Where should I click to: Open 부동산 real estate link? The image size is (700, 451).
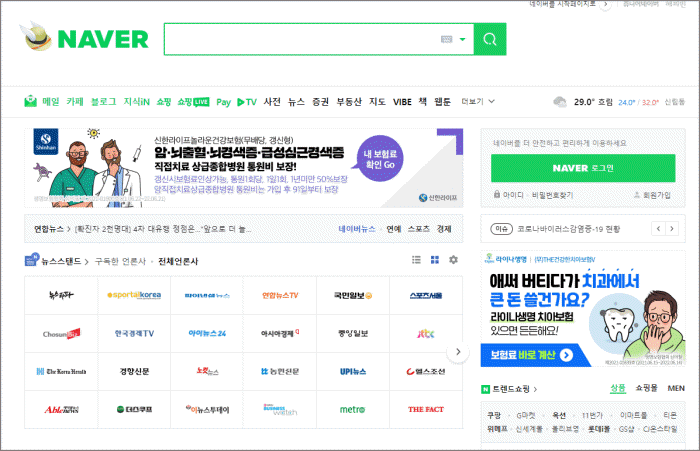[x=349, y=101]
